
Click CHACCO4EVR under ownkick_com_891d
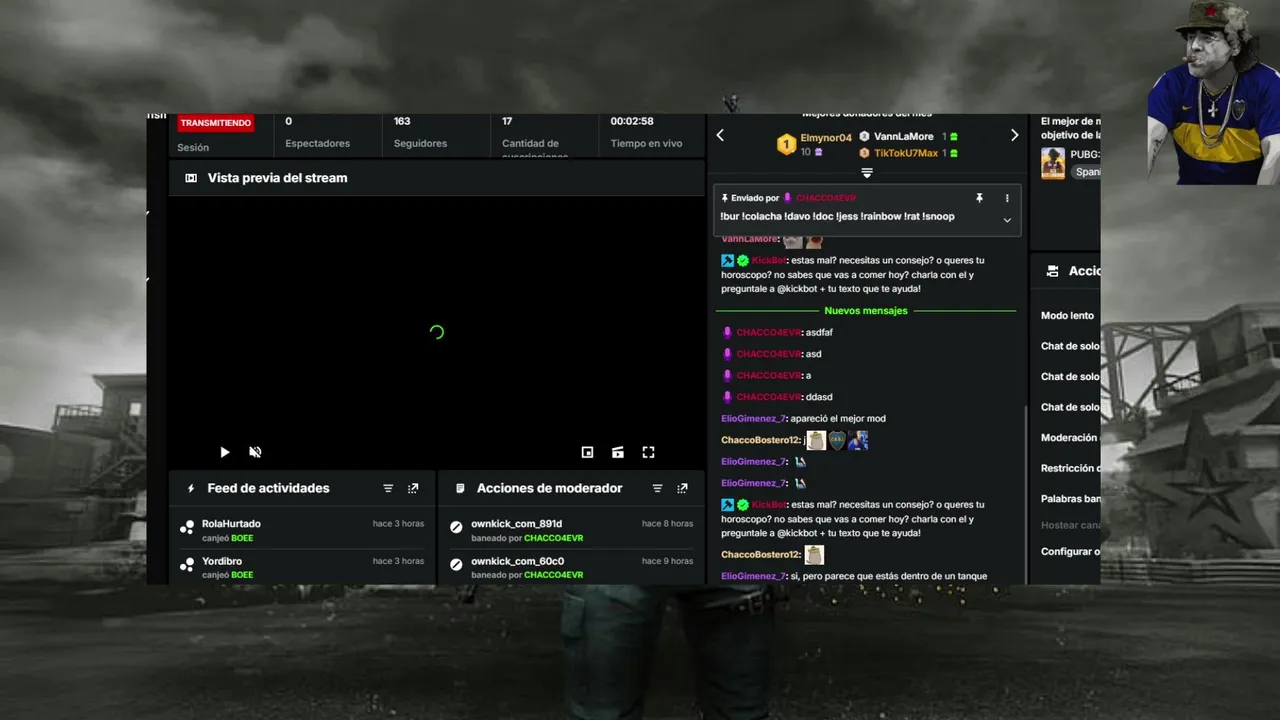tap(553, 538)
